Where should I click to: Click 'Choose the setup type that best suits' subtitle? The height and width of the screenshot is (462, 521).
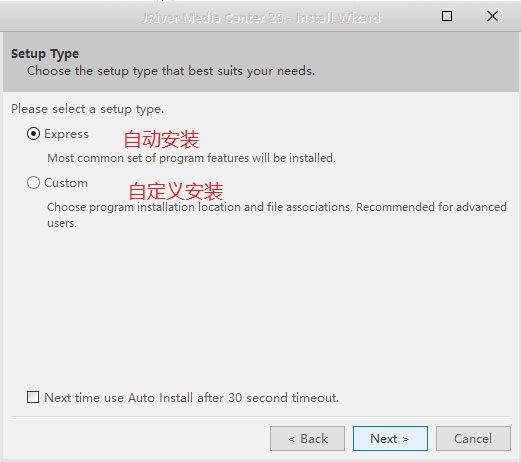click(x=171, y=71)
